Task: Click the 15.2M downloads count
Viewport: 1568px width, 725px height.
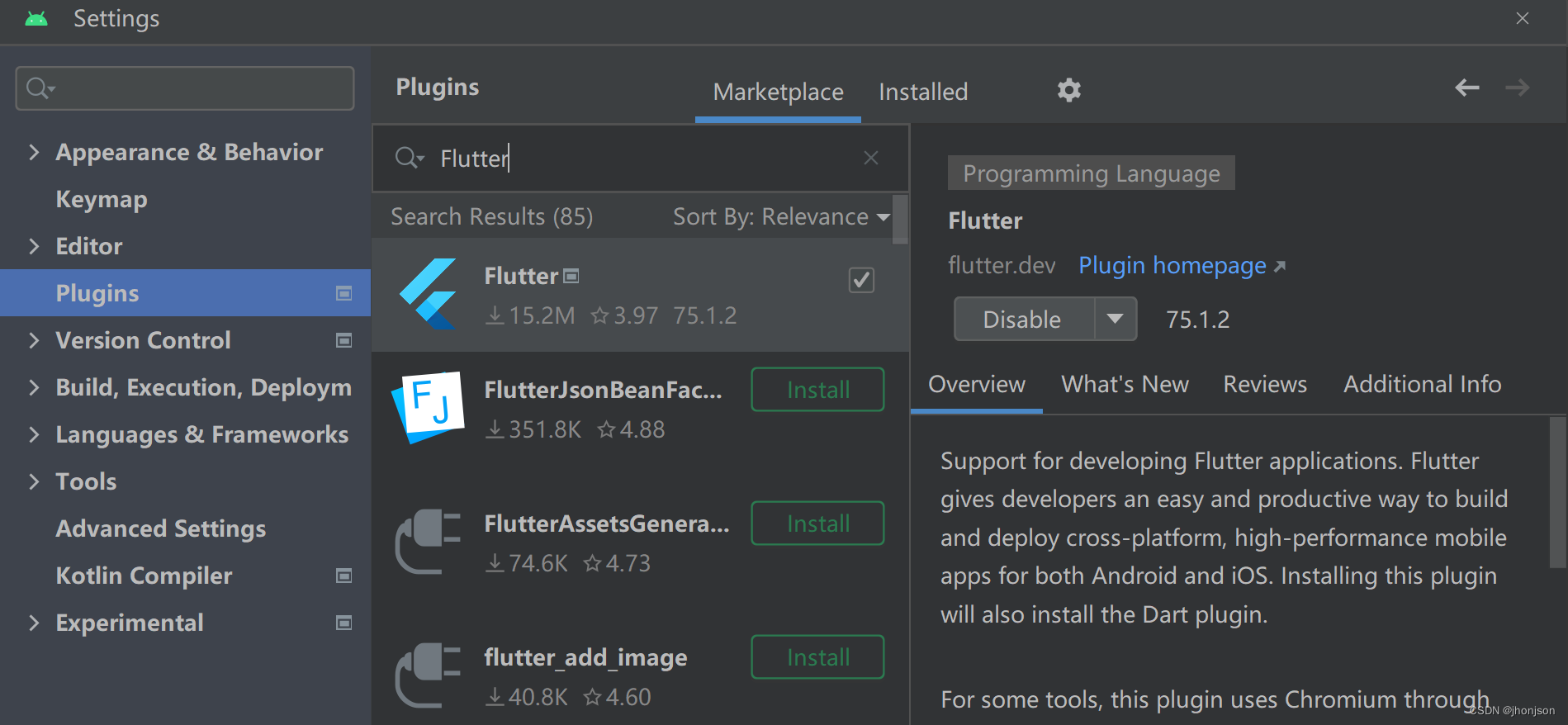Action: pos(530,315)
